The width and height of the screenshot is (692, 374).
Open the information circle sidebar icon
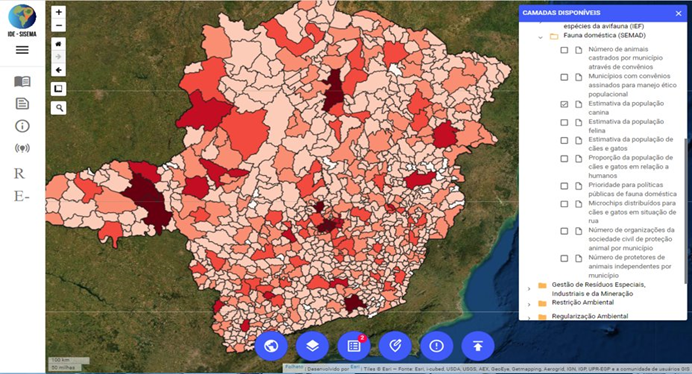[x=22, y=126]
